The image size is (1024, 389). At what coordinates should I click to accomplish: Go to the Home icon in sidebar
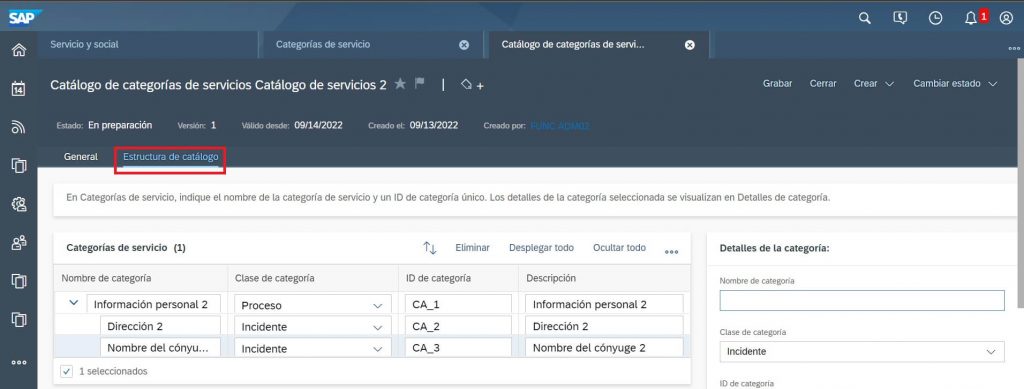coord(19,50)
